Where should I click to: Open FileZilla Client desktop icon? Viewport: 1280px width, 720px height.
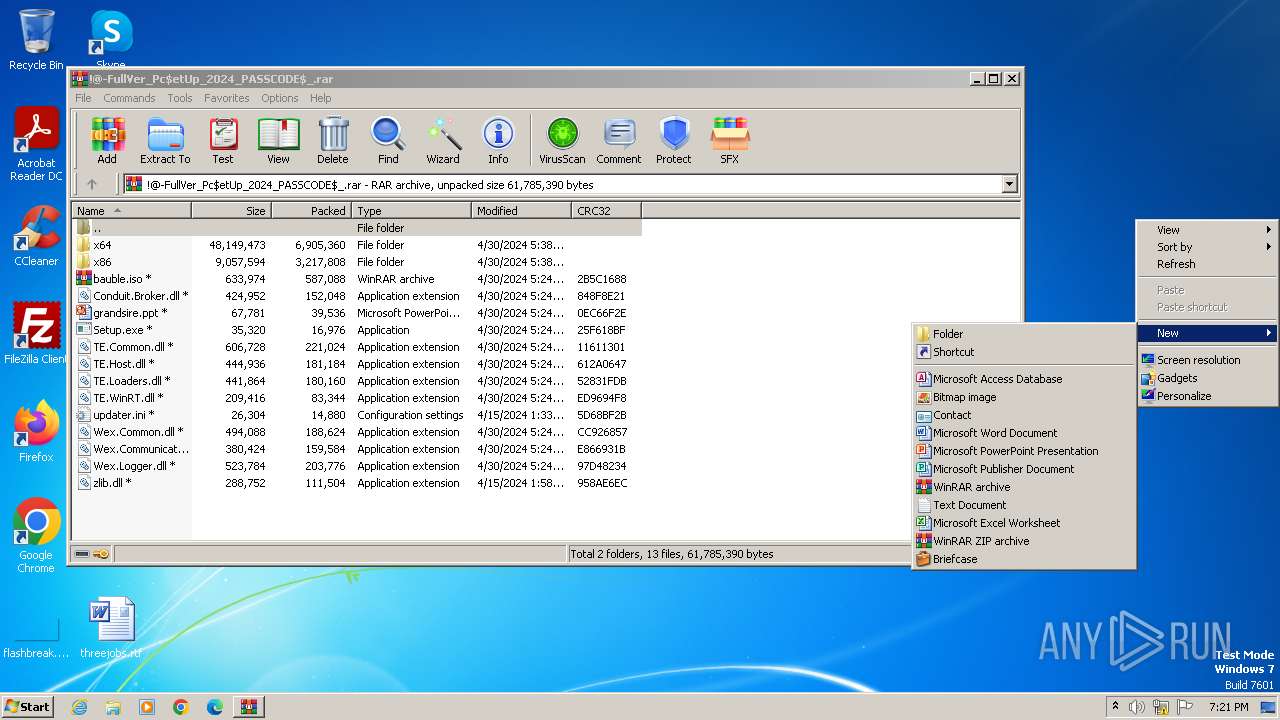click(x=36, y=333)
